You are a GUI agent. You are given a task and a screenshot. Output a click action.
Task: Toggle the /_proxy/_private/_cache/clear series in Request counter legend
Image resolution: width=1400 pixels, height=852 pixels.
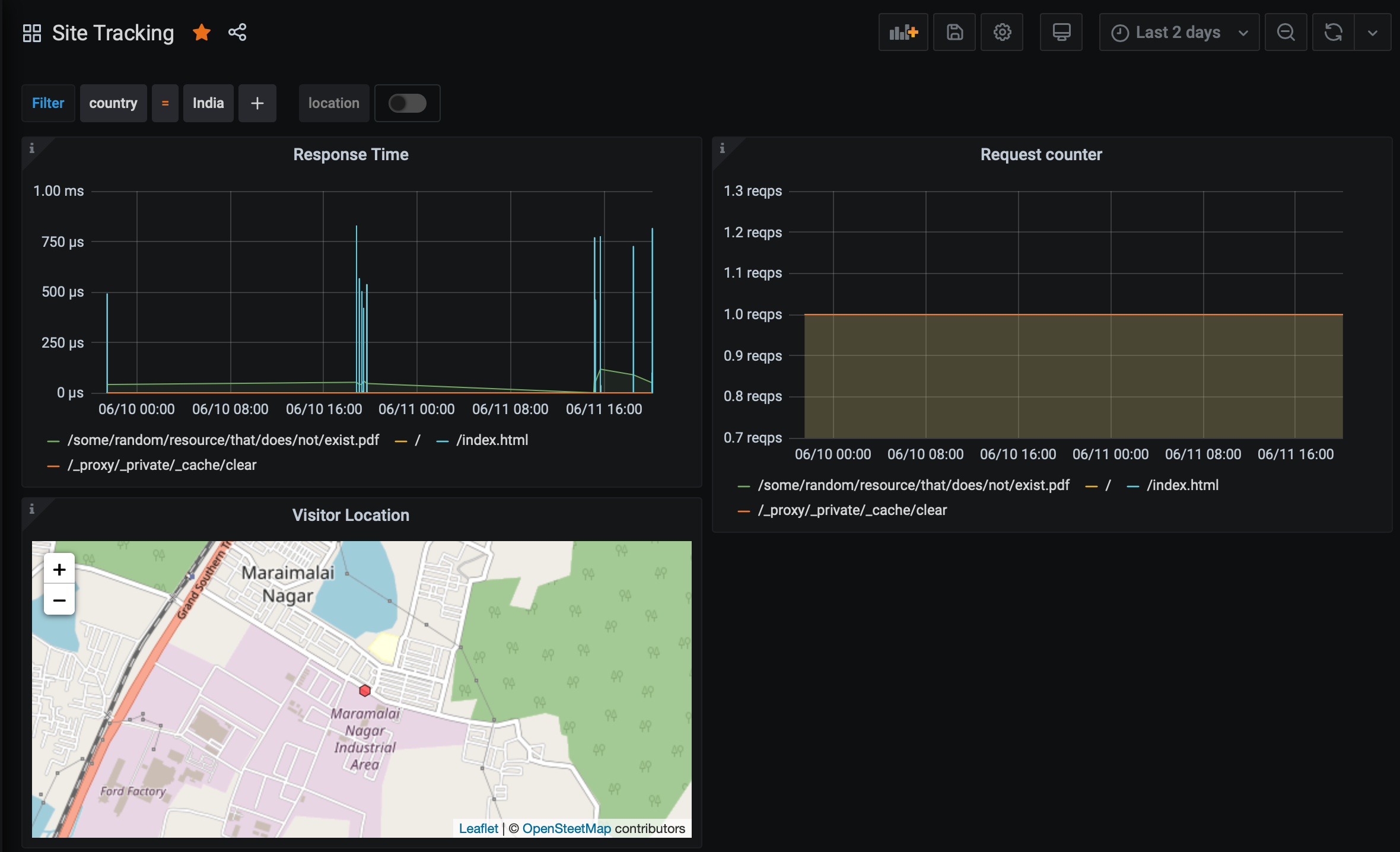[852, 510]
